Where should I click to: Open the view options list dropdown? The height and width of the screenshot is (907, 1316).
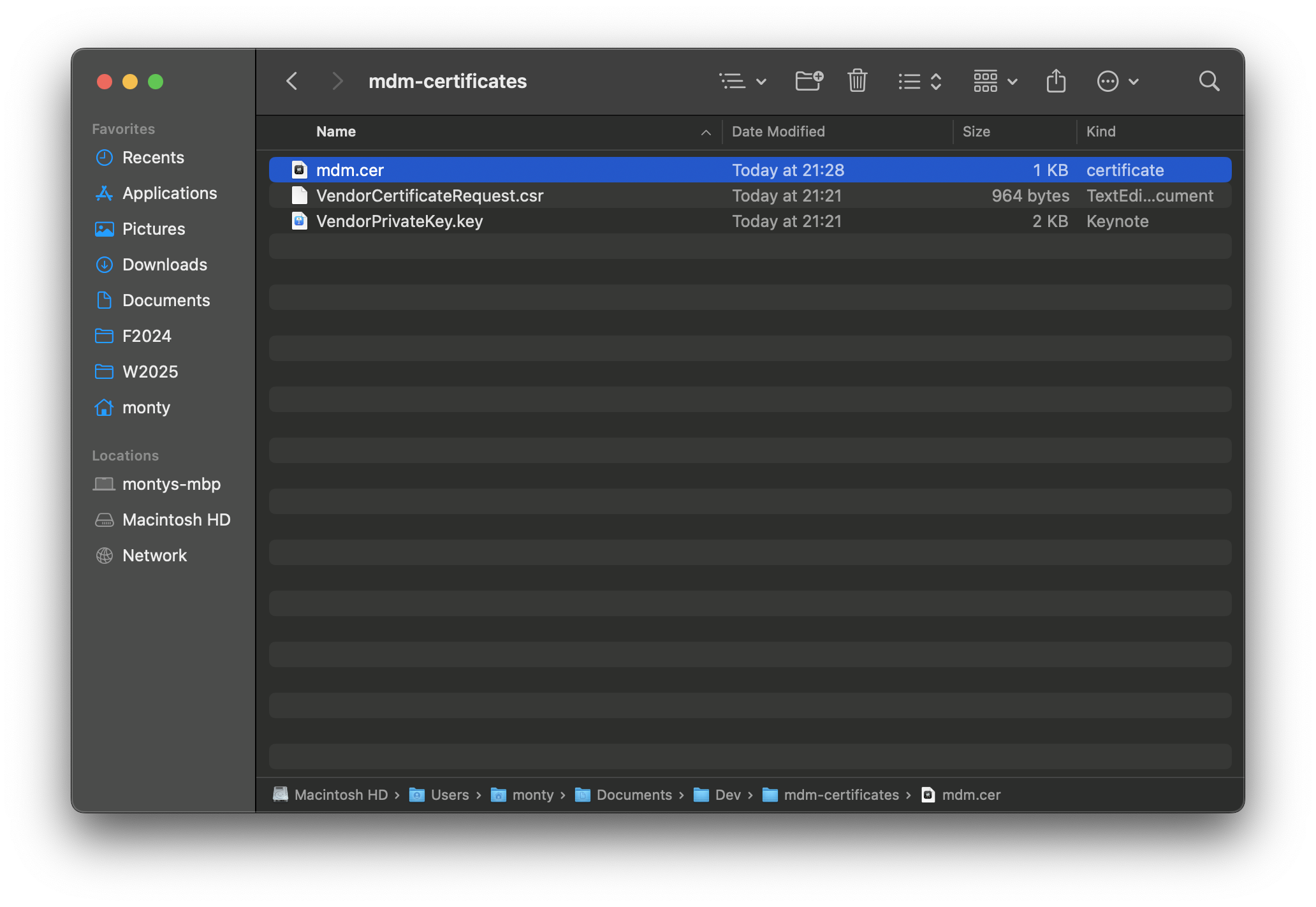[742, 81]
